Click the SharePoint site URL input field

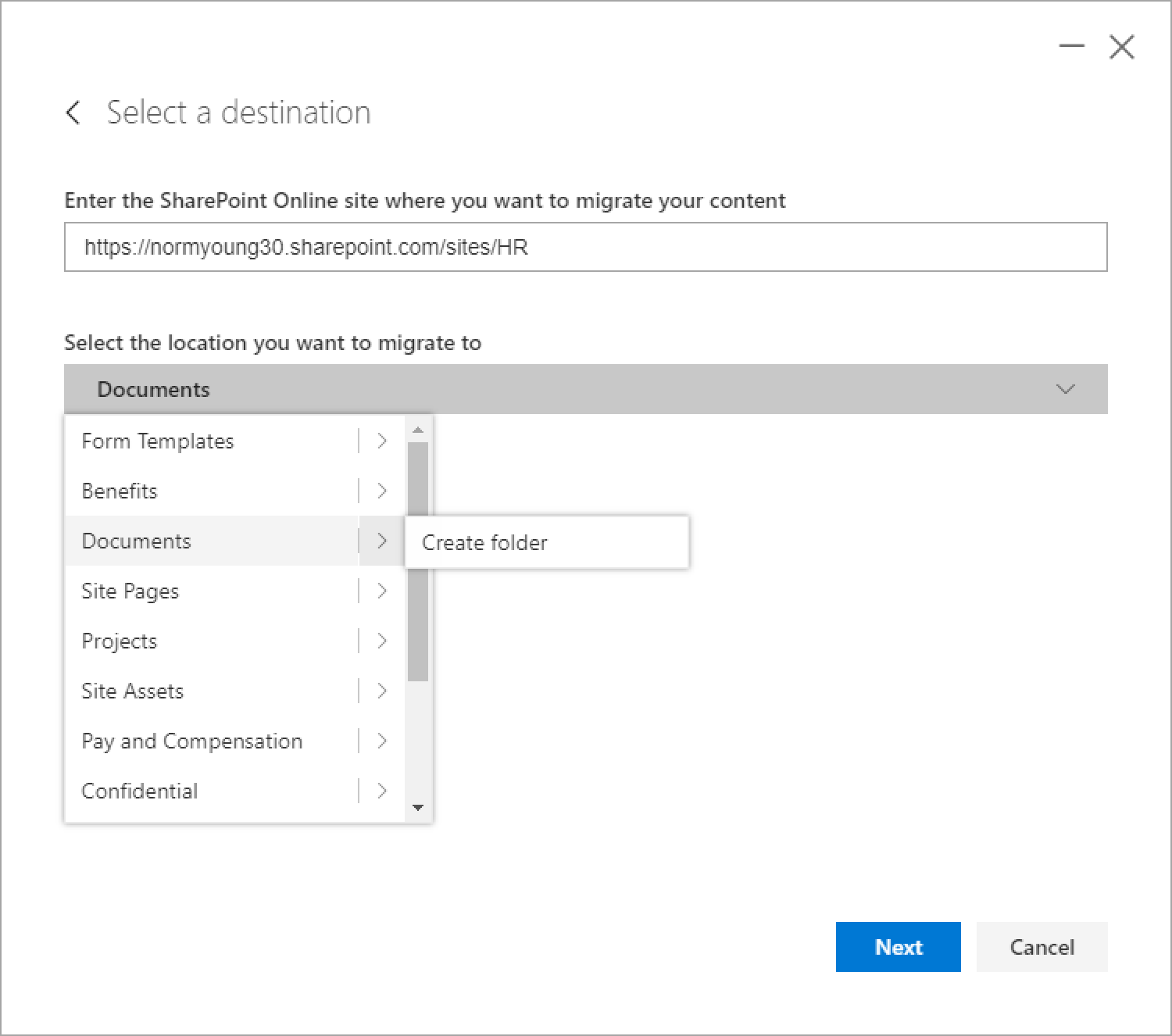click(586, 247)
